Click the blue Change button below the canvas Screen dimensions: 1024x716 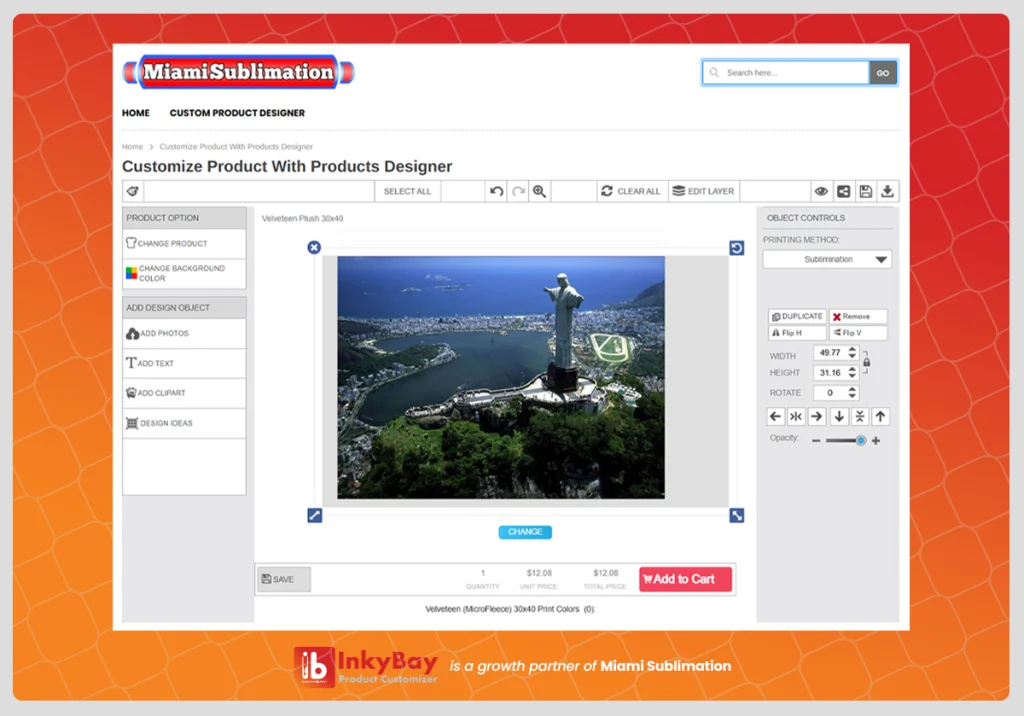point(525,532)
